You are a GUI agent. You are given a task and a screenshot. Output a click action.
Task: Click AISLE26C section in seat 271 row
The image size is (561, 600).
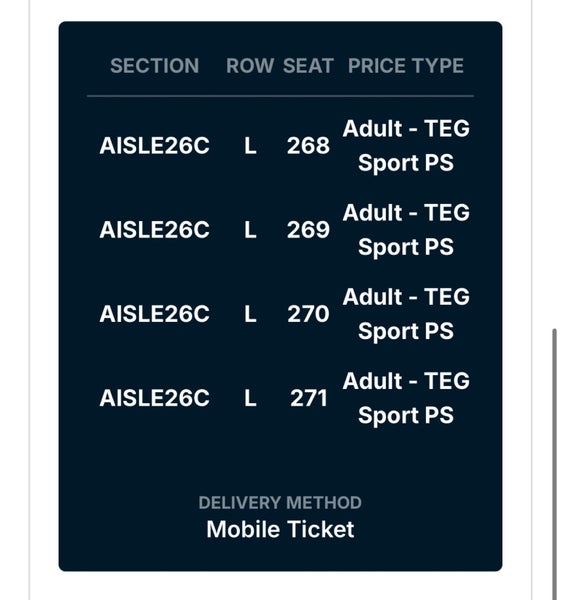click(x=155, y=398)
